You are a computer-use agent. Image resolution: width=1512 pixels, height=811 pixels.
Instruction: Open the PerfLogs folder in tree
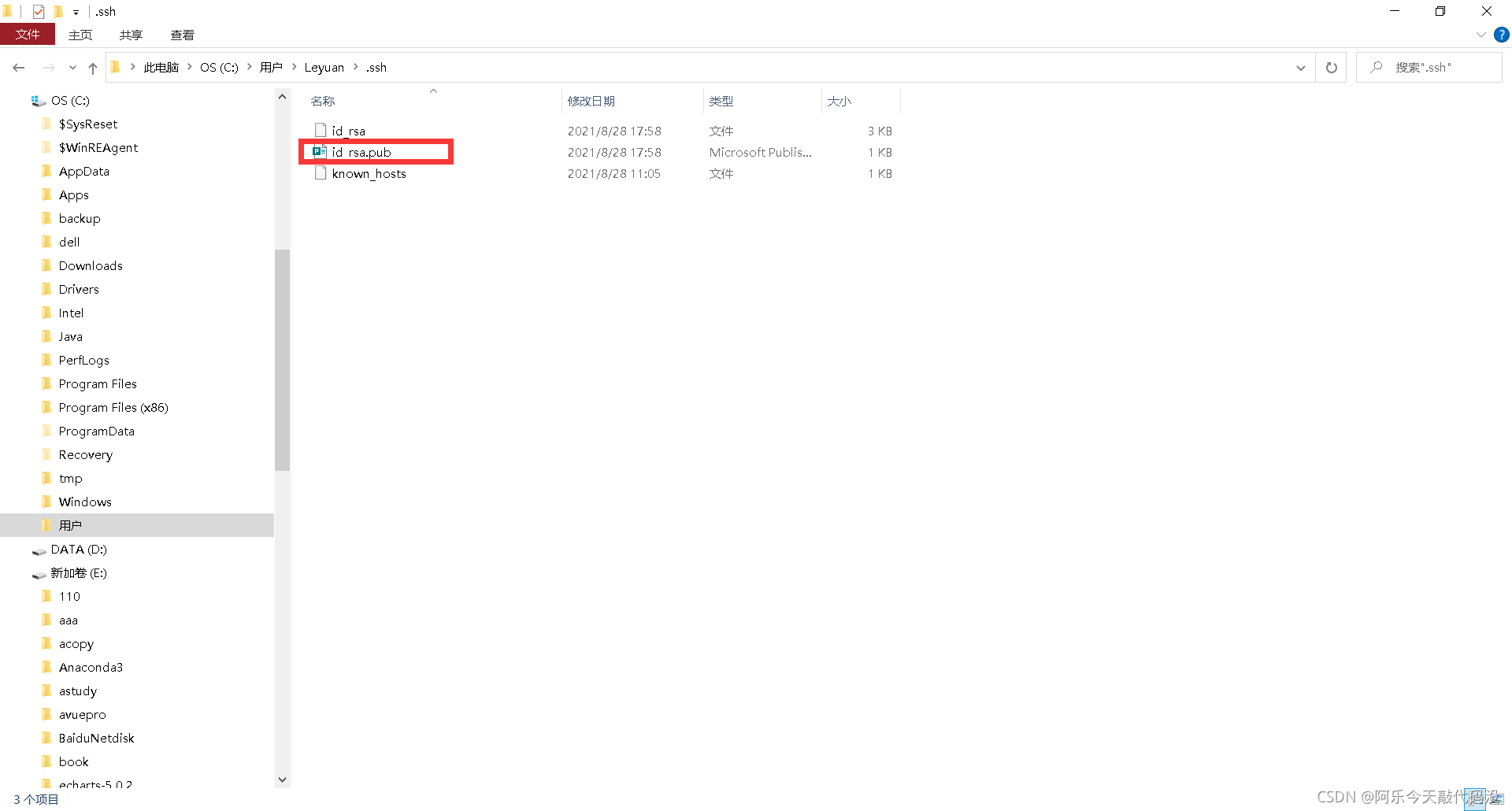click(84, 361)
